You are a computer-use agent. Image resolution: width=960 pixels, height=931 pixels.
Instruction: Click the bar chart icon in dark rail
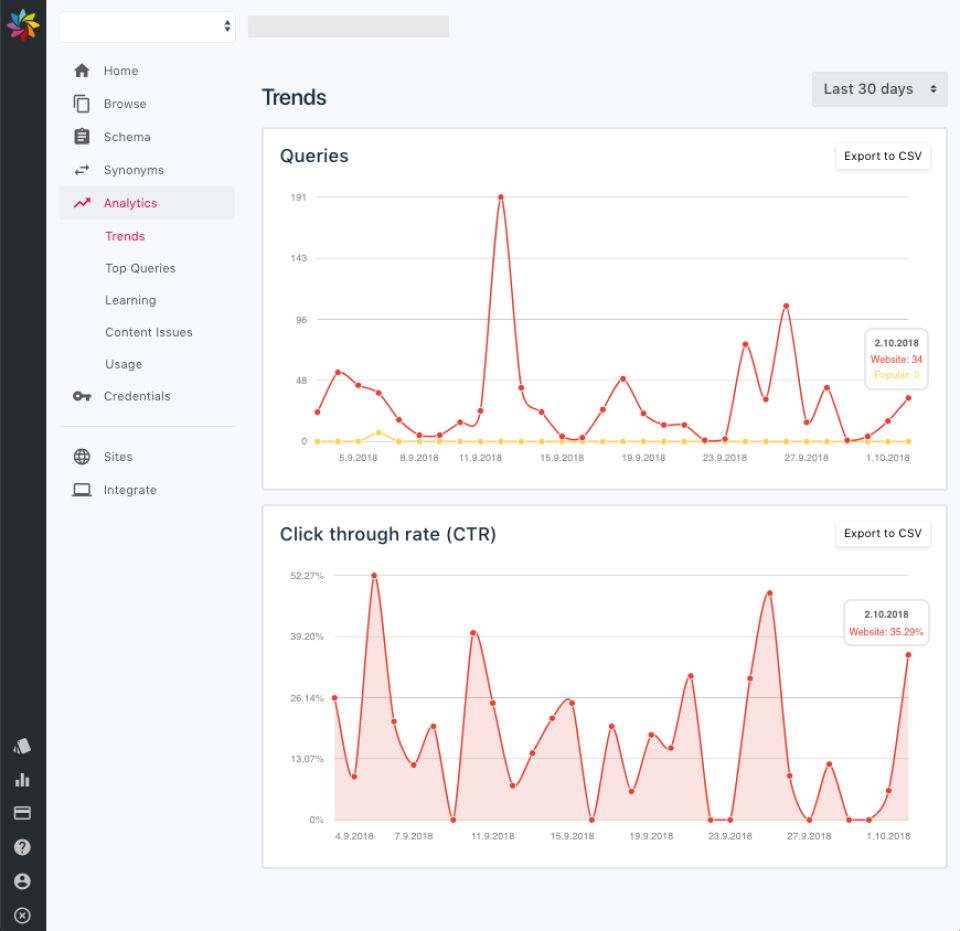click(23, 780)
